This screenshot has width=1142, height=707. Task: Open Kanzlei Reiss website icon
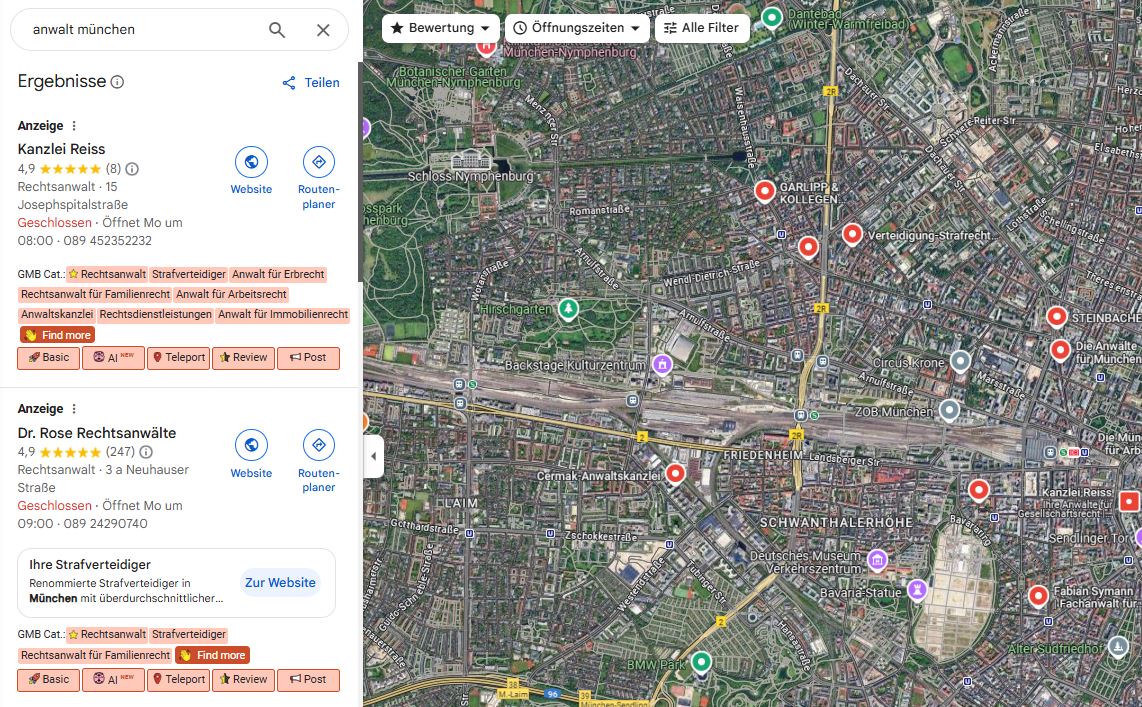pyautogui.click(x=251, y=162)
